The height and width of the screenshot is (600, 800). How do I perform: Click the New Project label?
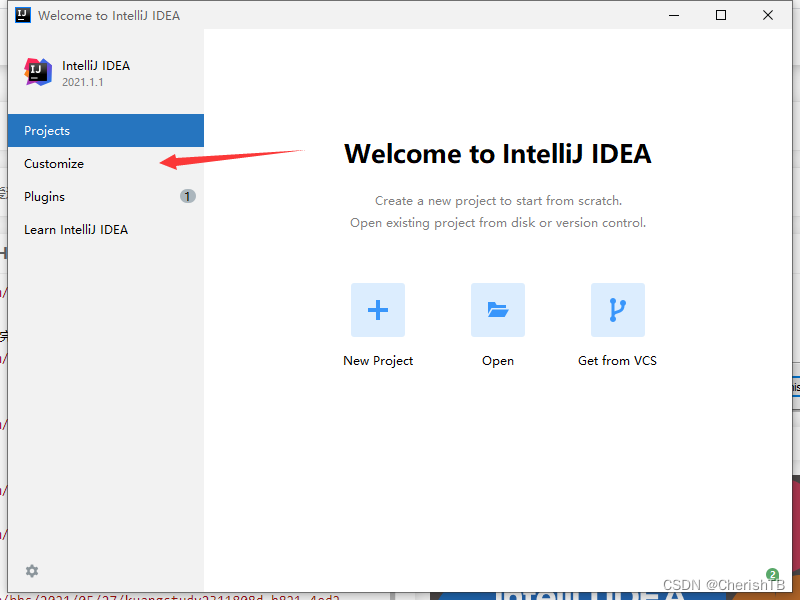(378, 361)
